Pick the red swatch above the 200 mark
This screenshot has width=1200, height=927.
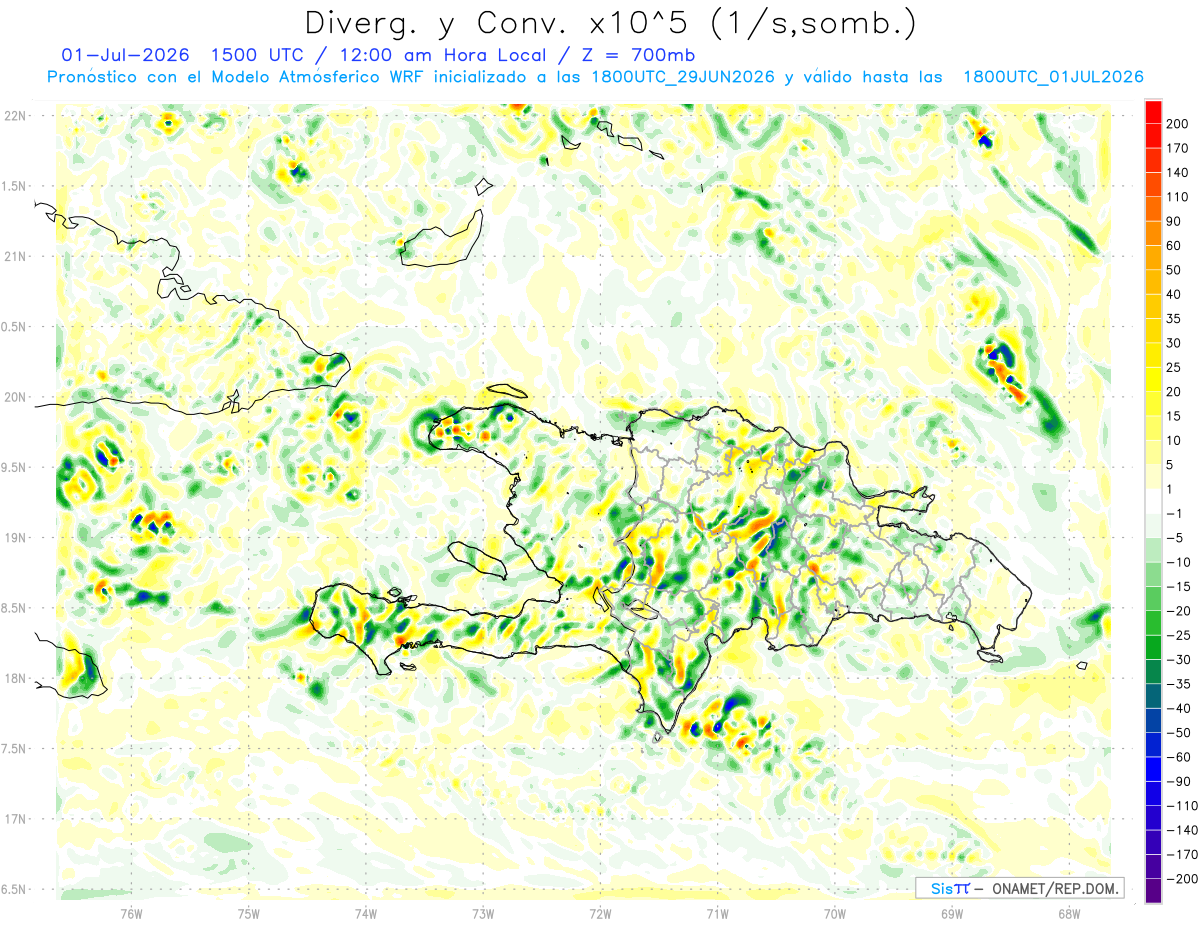tap(1153, 112)
